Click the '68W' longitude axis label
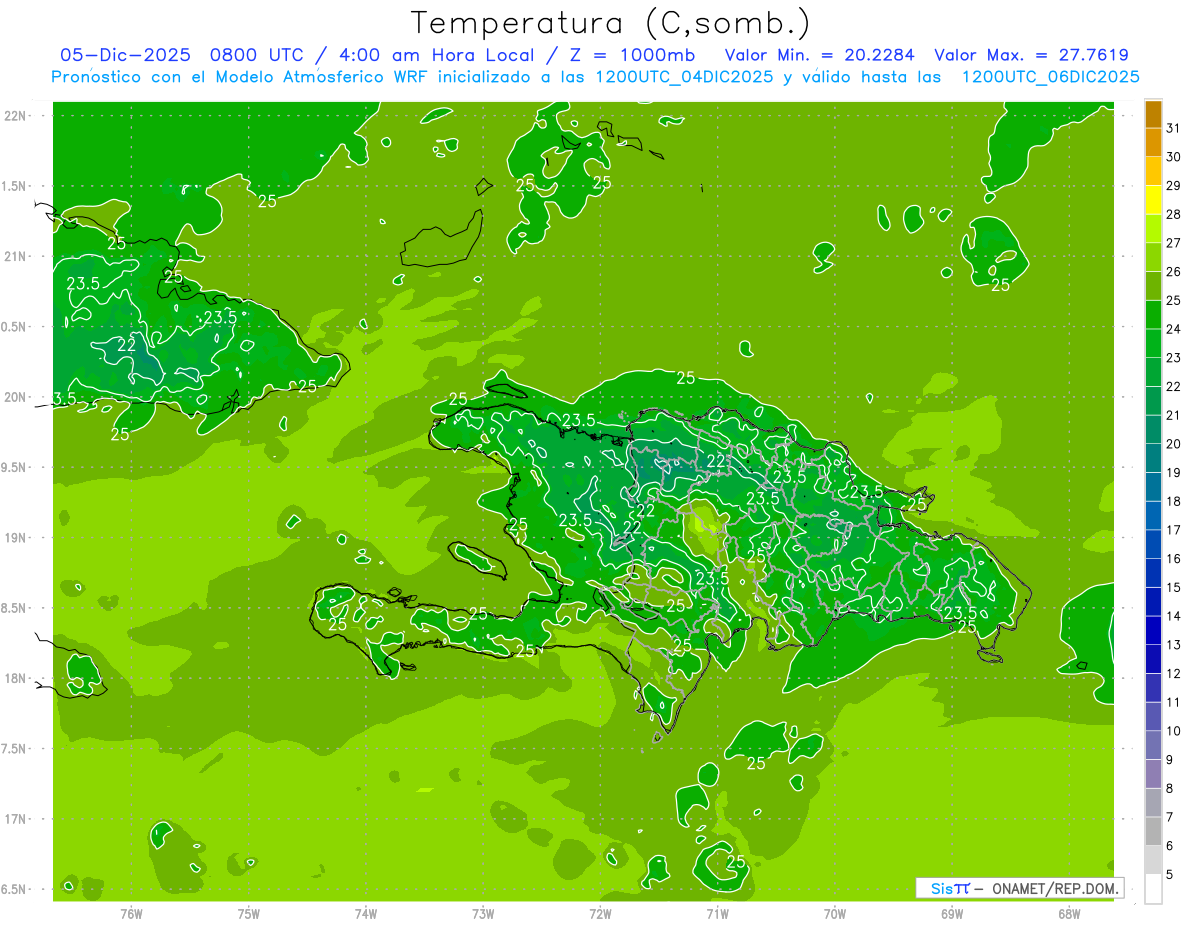 point(1069,914)
